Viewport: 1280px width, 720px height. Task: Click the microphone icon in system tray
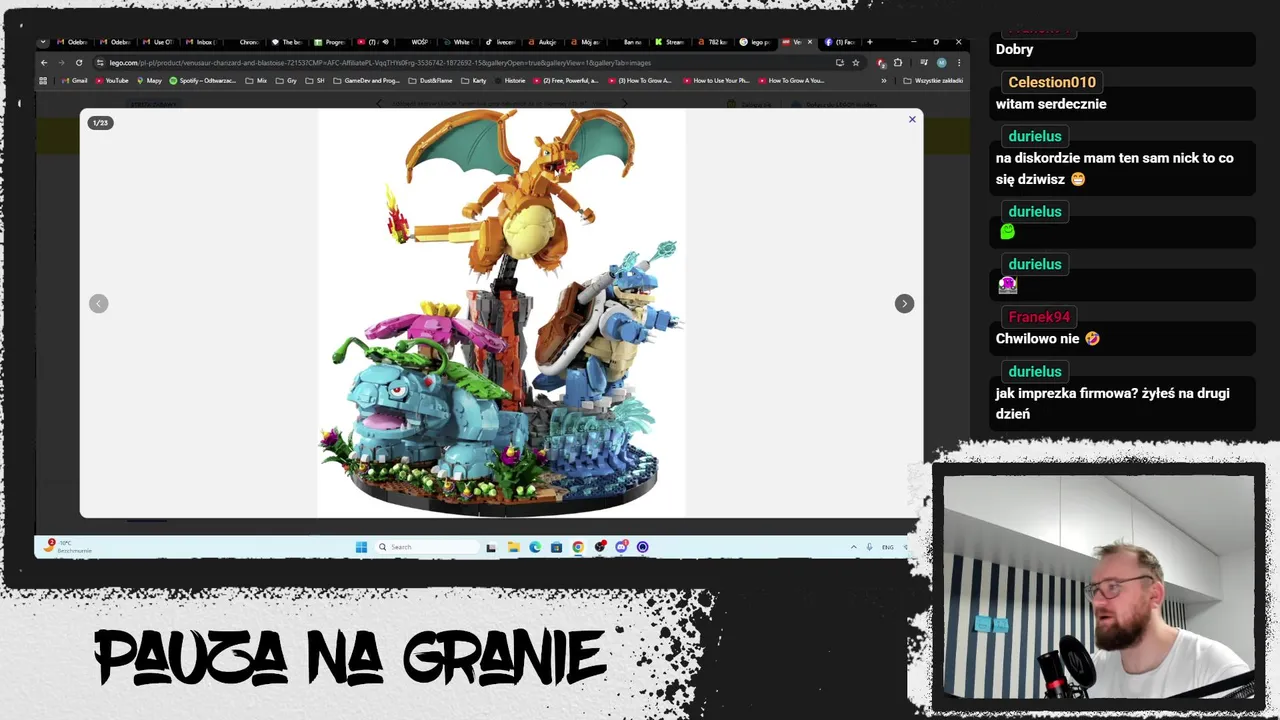click(x=869, y=547)
